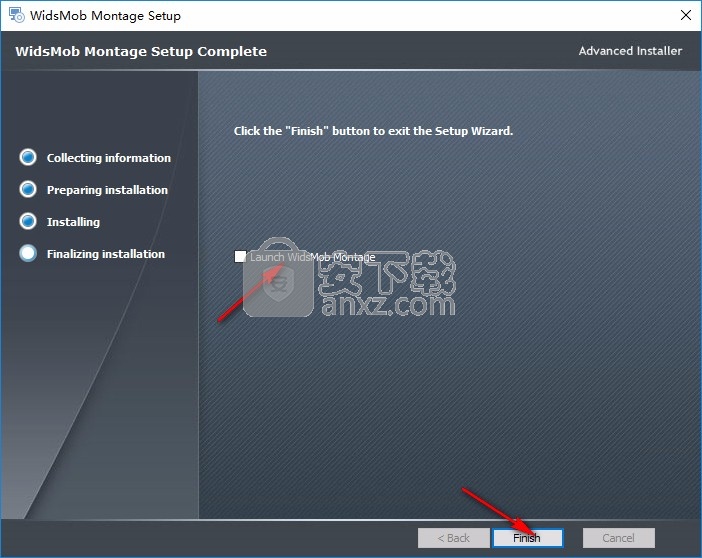Click the Finalizing installation step bullet
The height and width of the screenshot is (558, 702).
pyautogui.click(x=28, y=254)
